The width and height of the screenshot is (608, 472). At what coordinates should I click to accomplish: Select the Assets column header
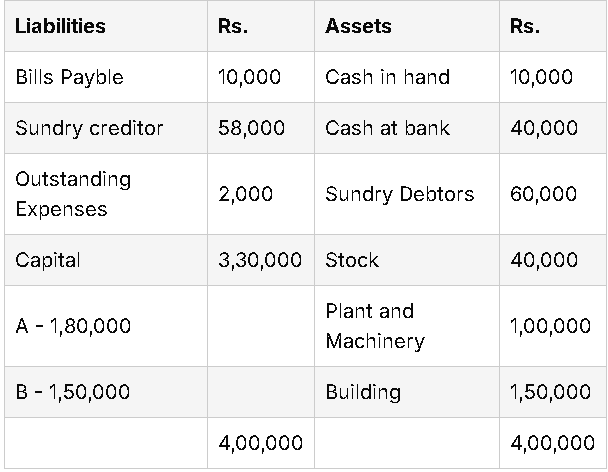358,26
